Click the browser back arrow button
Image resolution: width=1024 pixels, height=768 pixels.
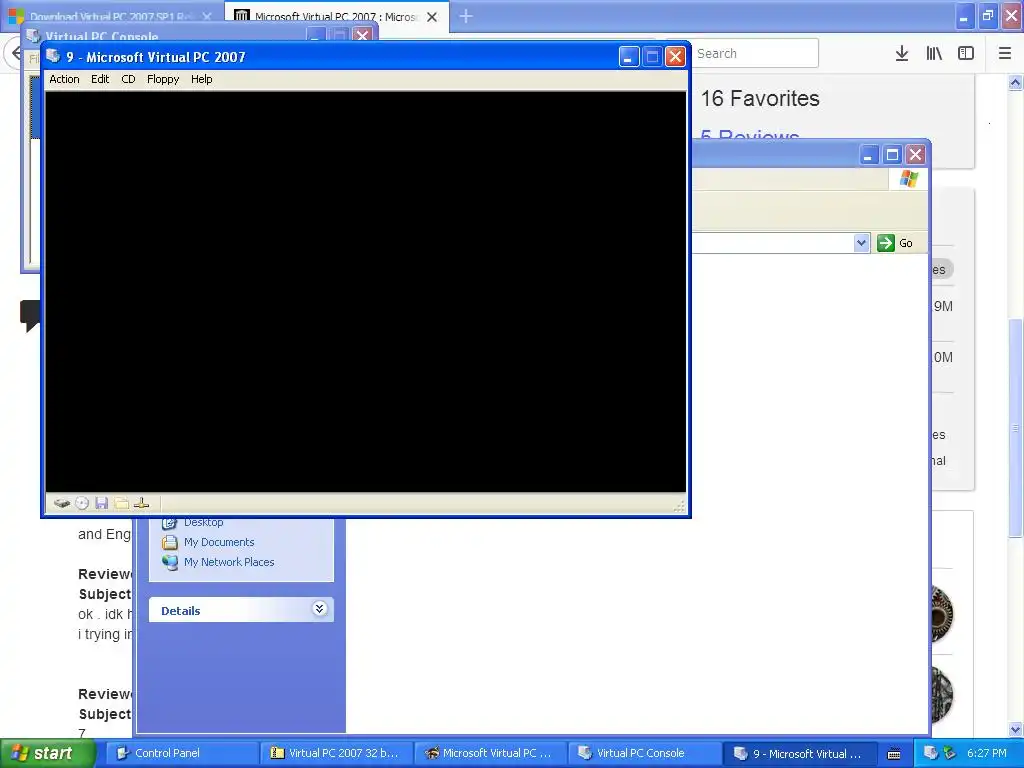tap(16, 53)
